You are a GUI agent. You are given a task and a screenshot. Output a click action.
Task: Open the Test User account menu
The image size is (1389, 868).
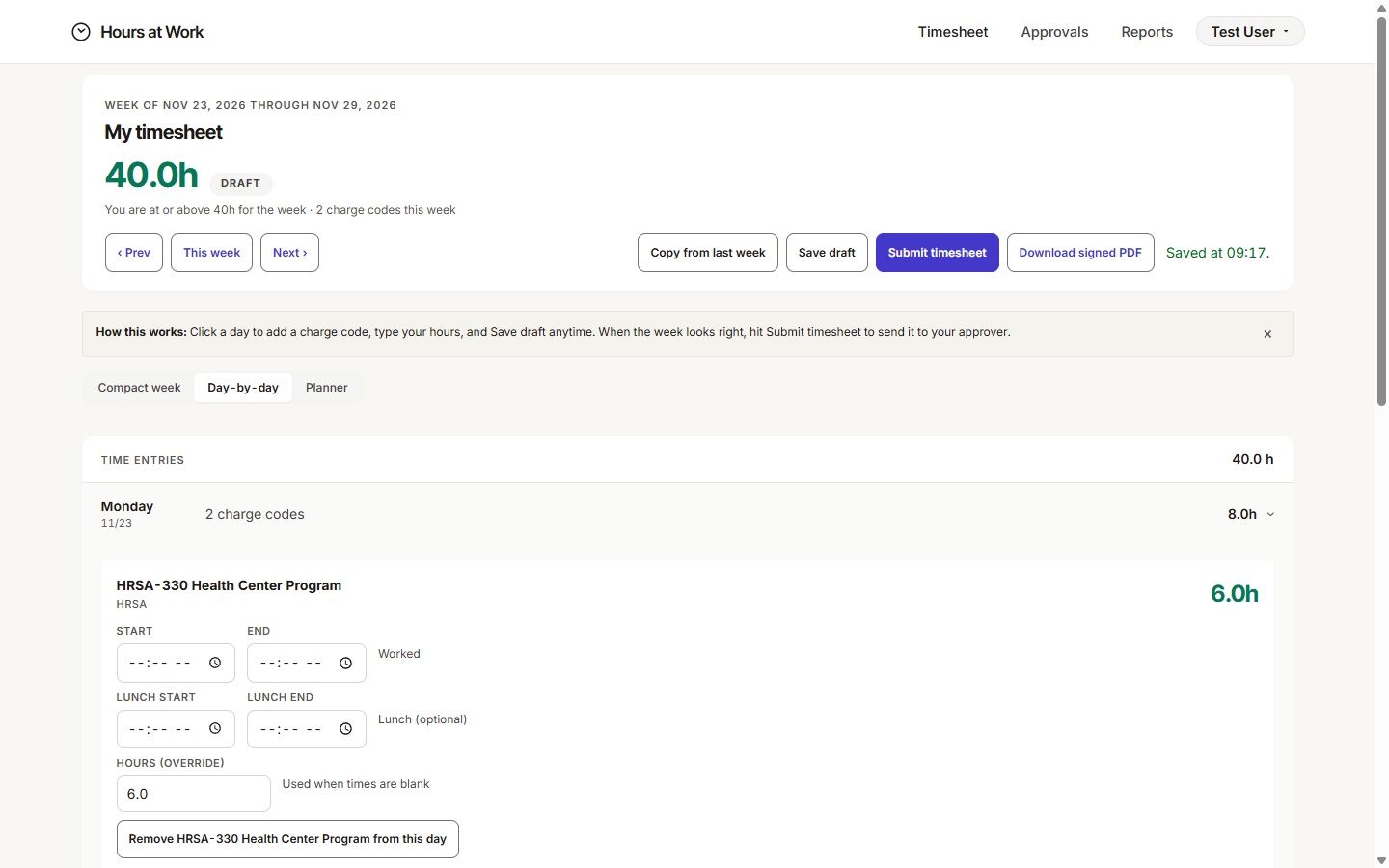(x=1250, y=32)
